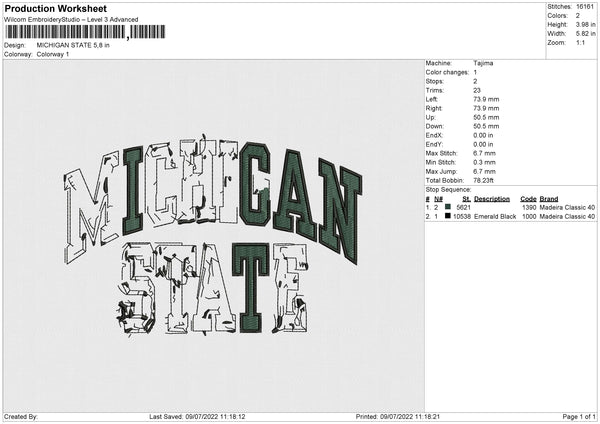This screenshot has height=424, width=600.
Task: Click the 'Wilcom EmbroideryStudio – Level 3 Advanced' text
Action: coord(71,20)
